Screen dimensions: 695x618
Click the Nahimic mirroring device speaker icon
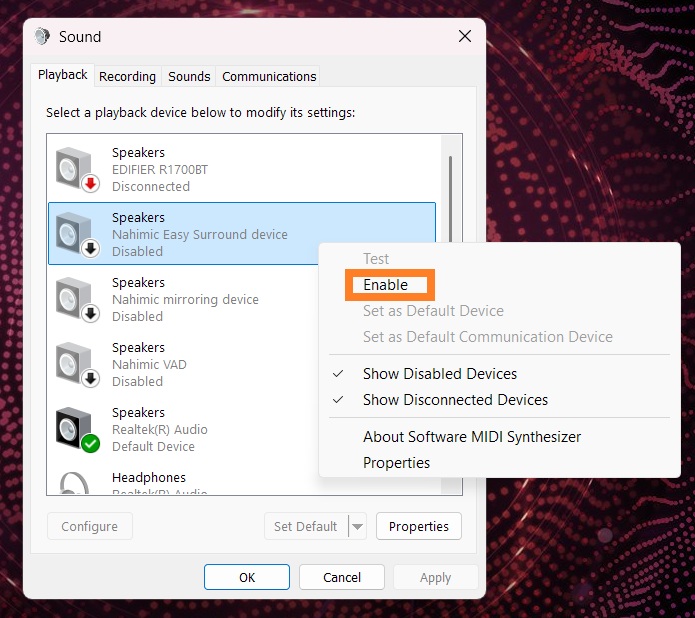[x=77, y=300]
